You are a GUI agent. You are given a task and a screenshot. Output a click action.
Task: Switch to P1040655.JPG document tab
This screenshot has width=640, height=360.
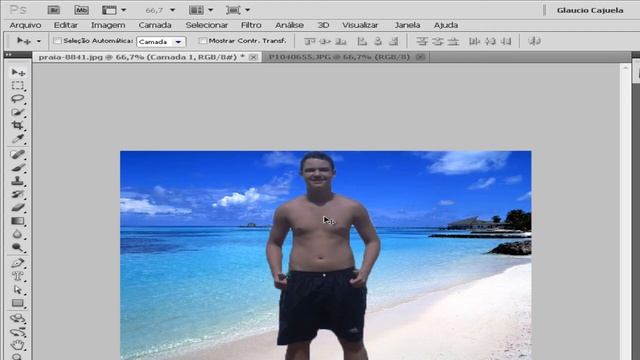click(x=339, y=57)
